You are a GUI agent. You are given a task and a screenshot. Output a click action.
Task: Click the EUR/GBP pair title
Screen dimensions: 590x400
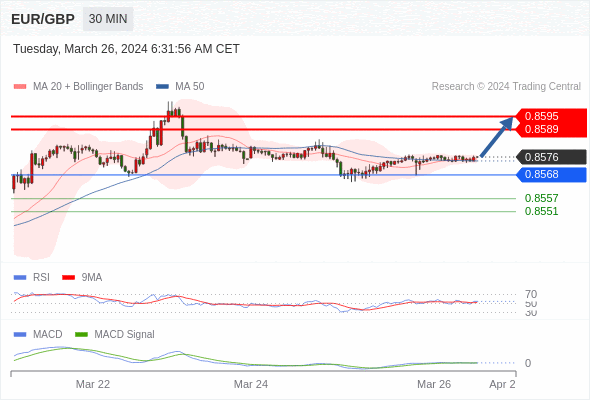[x=43, y=19]
